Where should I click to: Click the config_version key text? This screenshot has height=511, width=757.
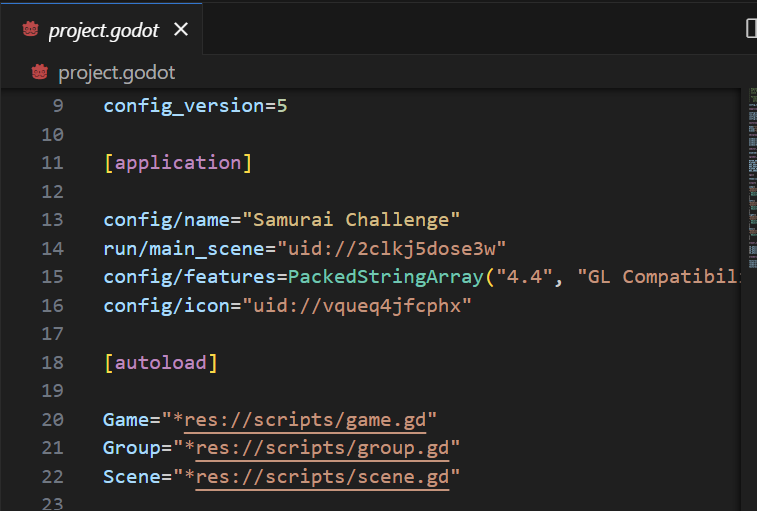(184, 106)
